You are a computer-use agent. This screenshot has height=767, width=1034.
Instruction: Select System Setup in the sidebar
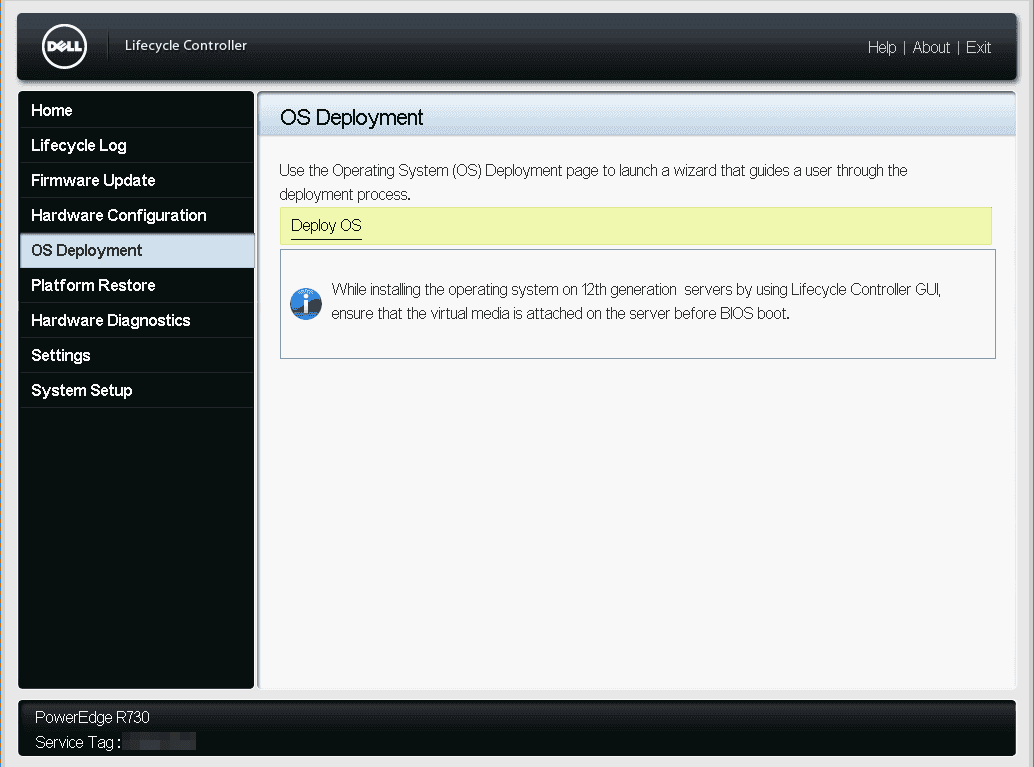coord(81,390)
